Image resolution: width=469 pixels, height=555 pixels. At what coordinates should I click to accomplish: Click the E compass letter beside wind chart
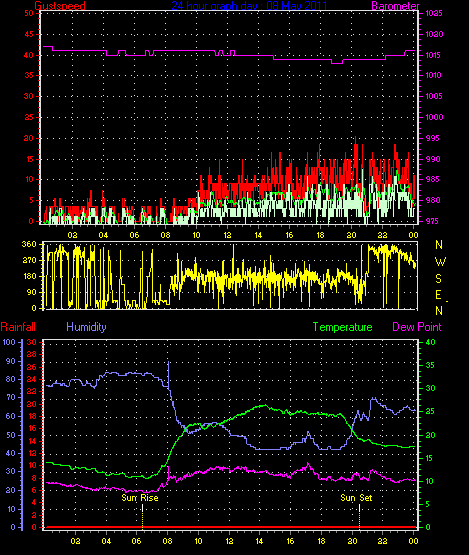click(x=438, y=295)
